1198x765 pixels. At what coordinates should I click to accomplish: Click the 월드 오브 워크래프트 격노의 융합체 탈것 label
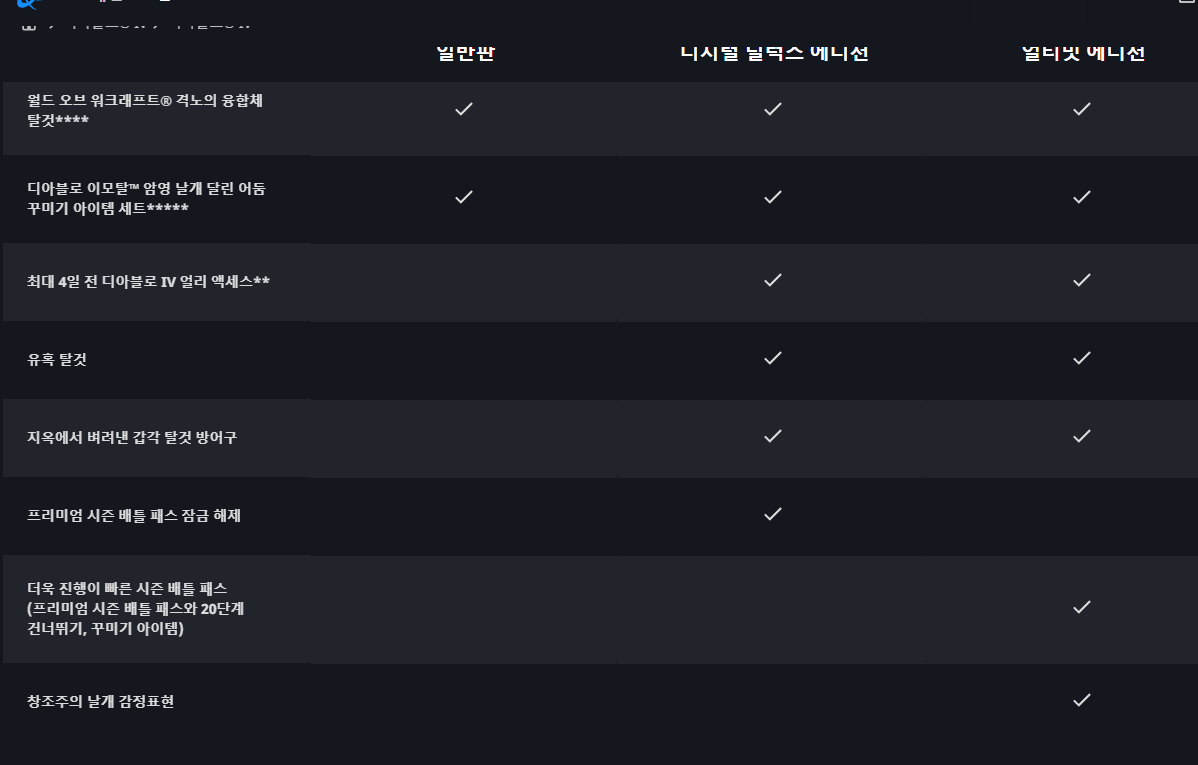coord(145,100)
